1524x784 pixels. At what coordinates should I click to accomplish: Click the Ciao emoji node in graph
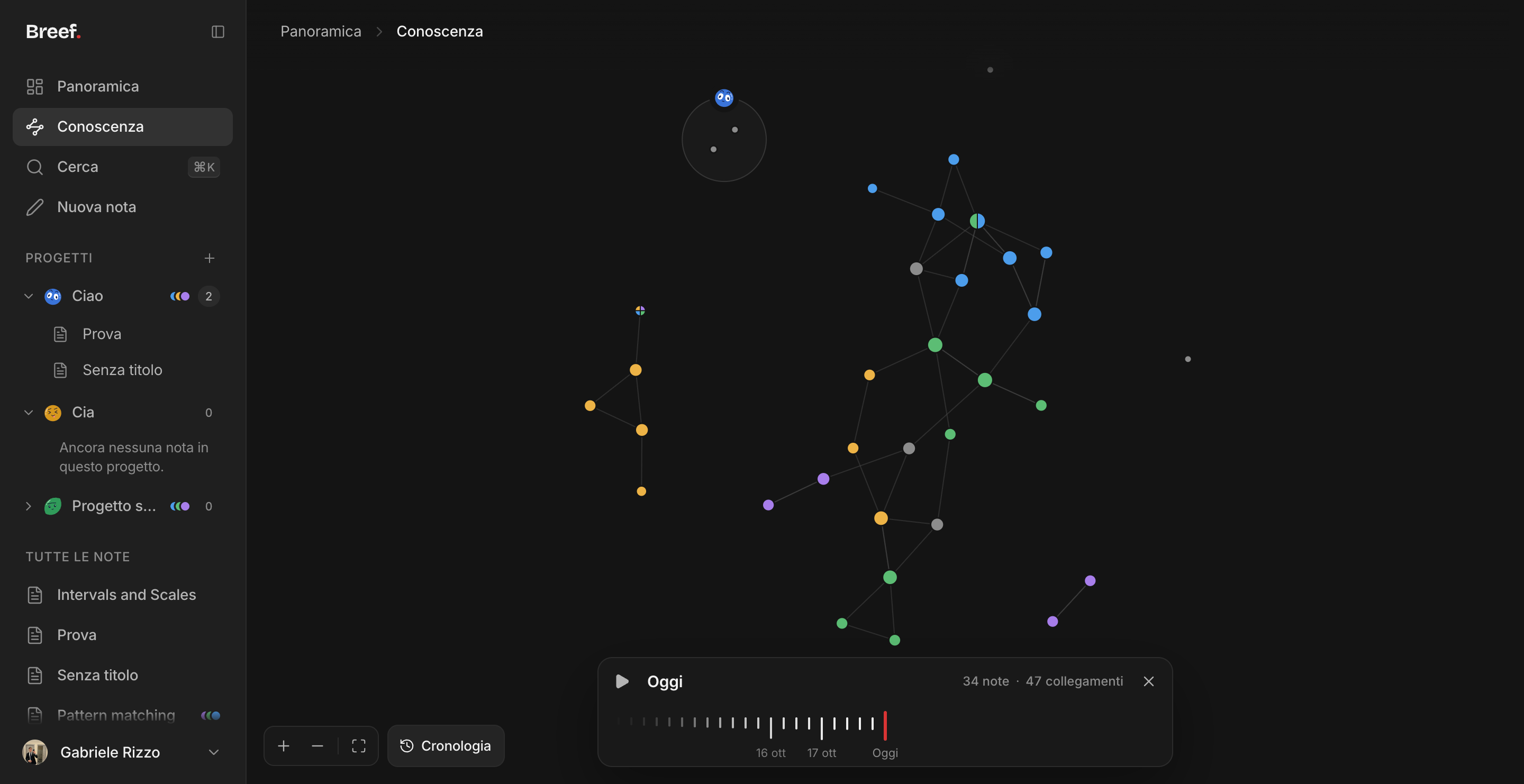click(724, 97)
